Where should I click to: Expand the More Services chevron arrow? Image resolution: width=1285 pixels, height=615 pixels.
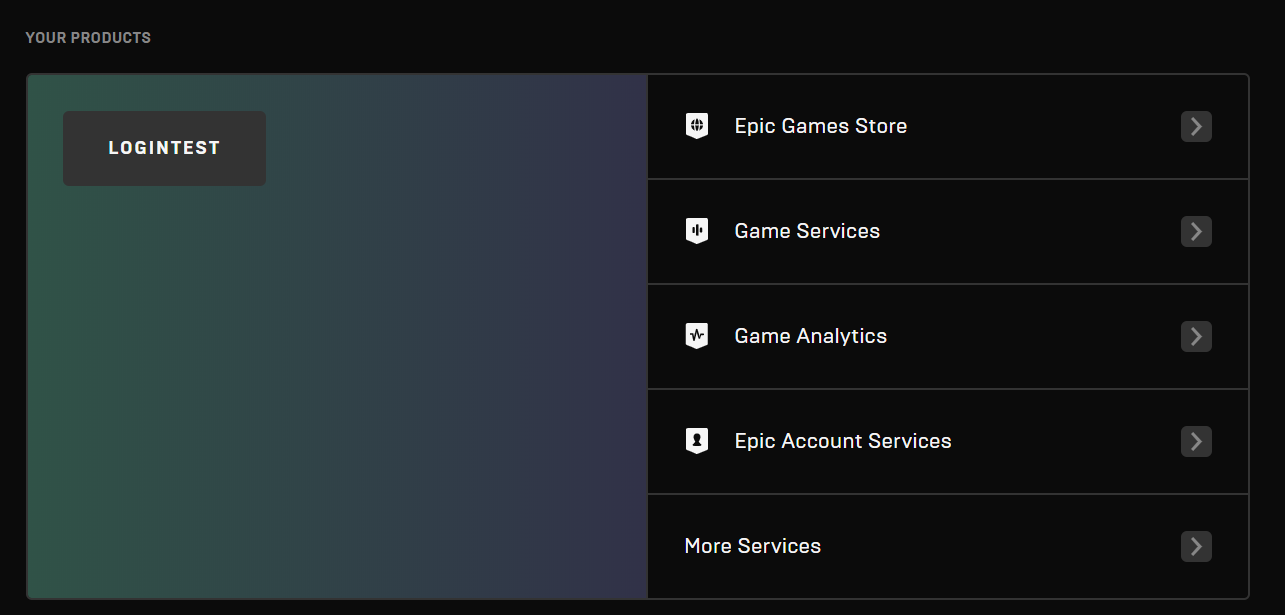pyautogui.click(x=1196, y=546)
